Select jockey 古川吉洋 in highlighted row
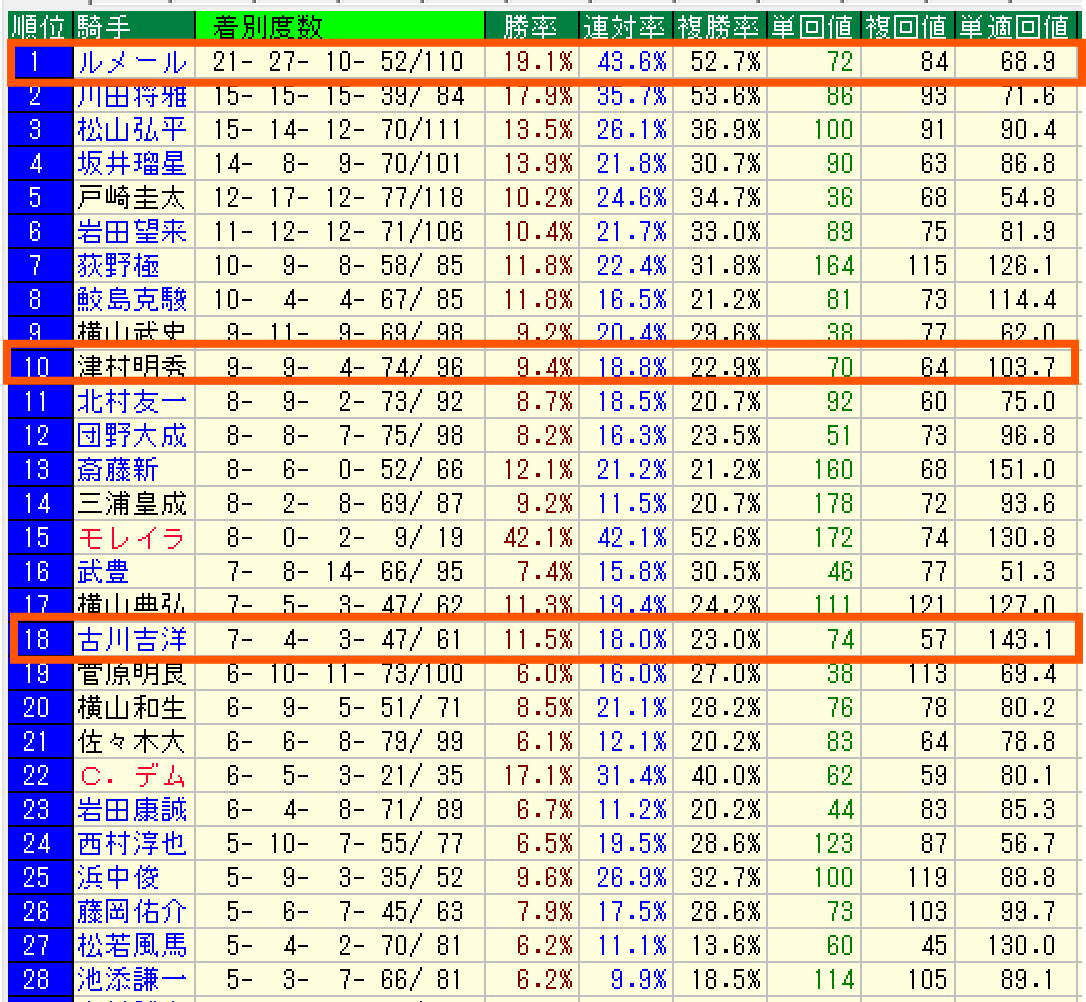The height and width of the screenshot is (1002, 1086). 132,638
